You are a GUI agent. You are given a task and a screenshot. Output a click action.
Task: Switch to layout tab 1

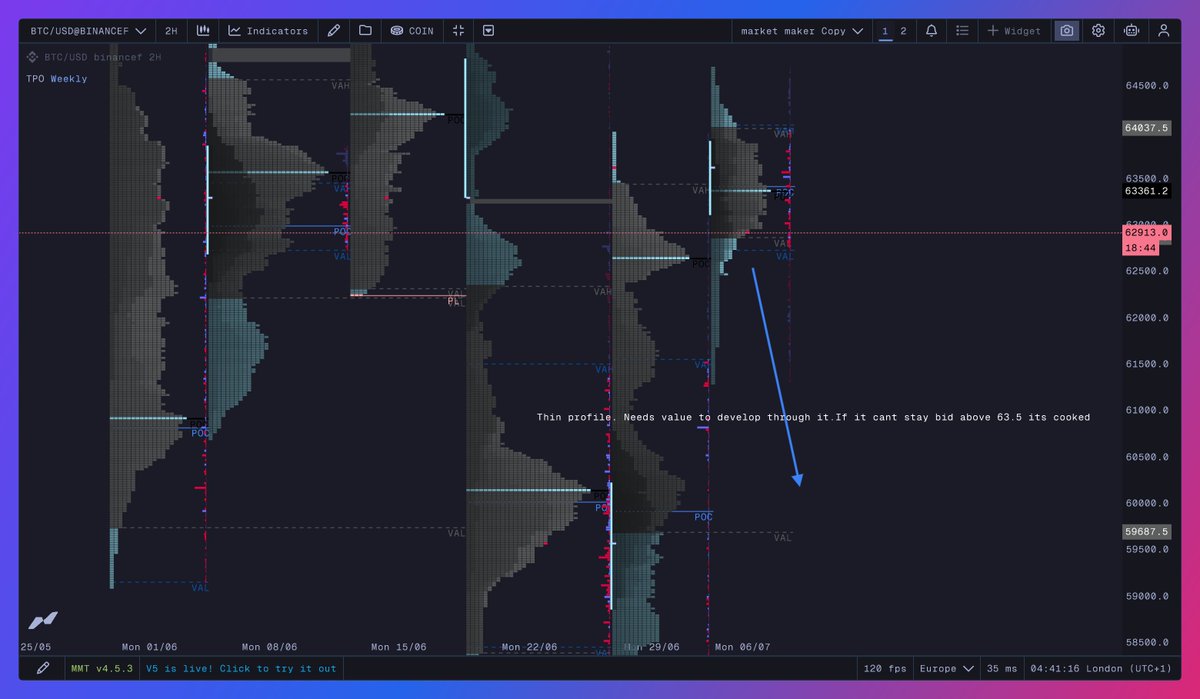(884, 31)
